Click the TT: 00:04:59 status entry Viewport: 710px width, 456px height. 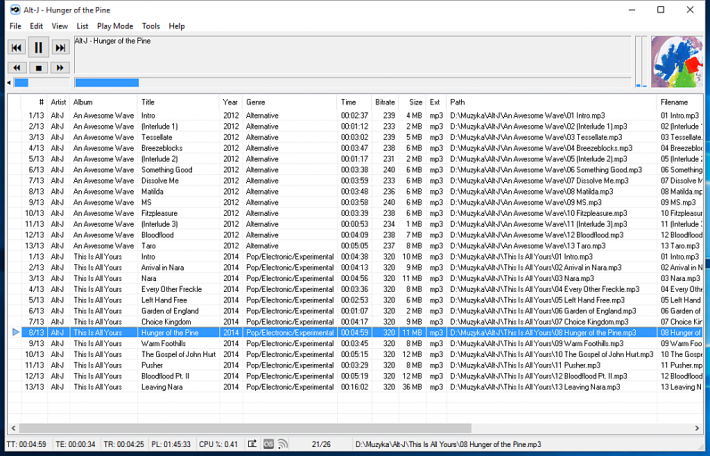pyautogui.click(x=26, y=444)
